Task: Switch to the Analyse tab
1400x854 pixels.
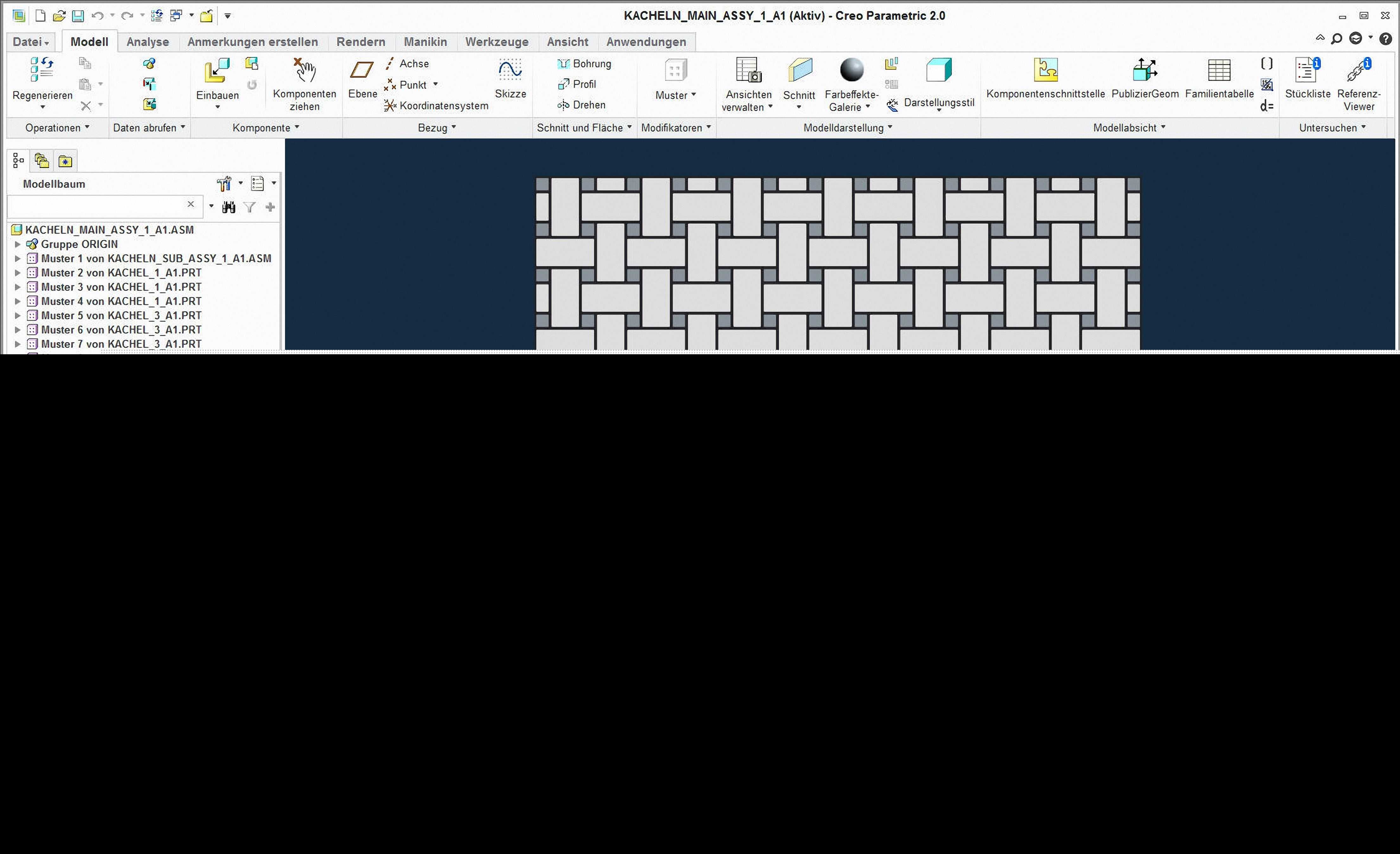Action: point(148,42)
